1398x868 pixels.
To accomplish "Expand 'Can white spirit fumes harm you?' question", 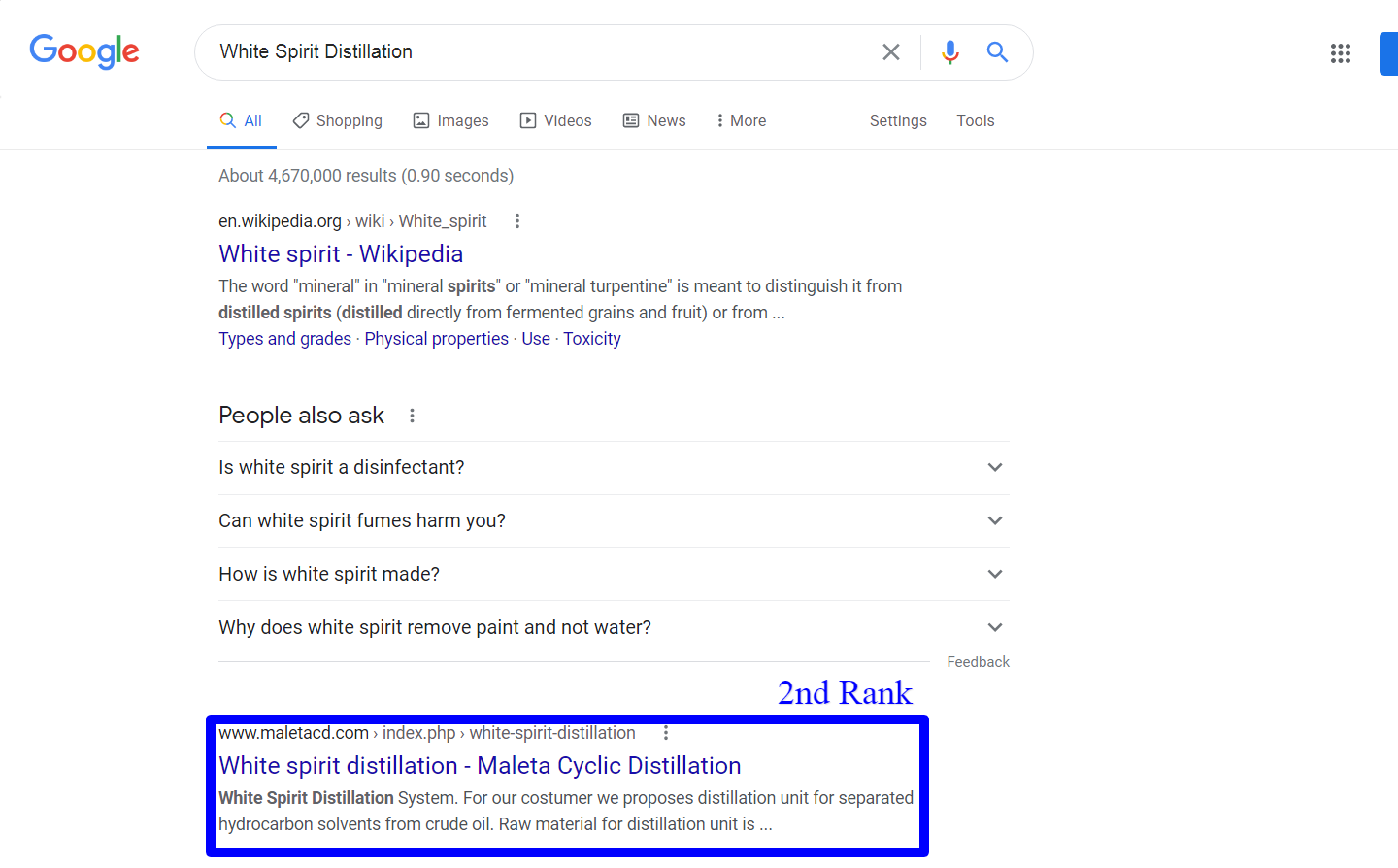I will [x=614, y=521].
